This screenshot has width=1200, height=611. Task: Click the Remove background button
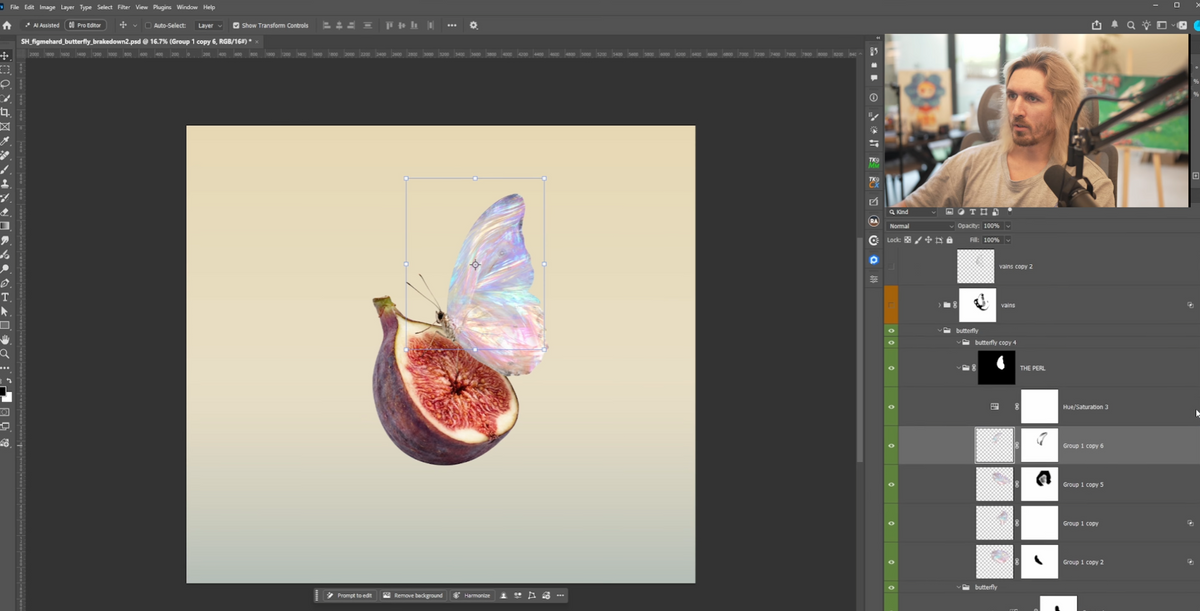coord(413,595)
